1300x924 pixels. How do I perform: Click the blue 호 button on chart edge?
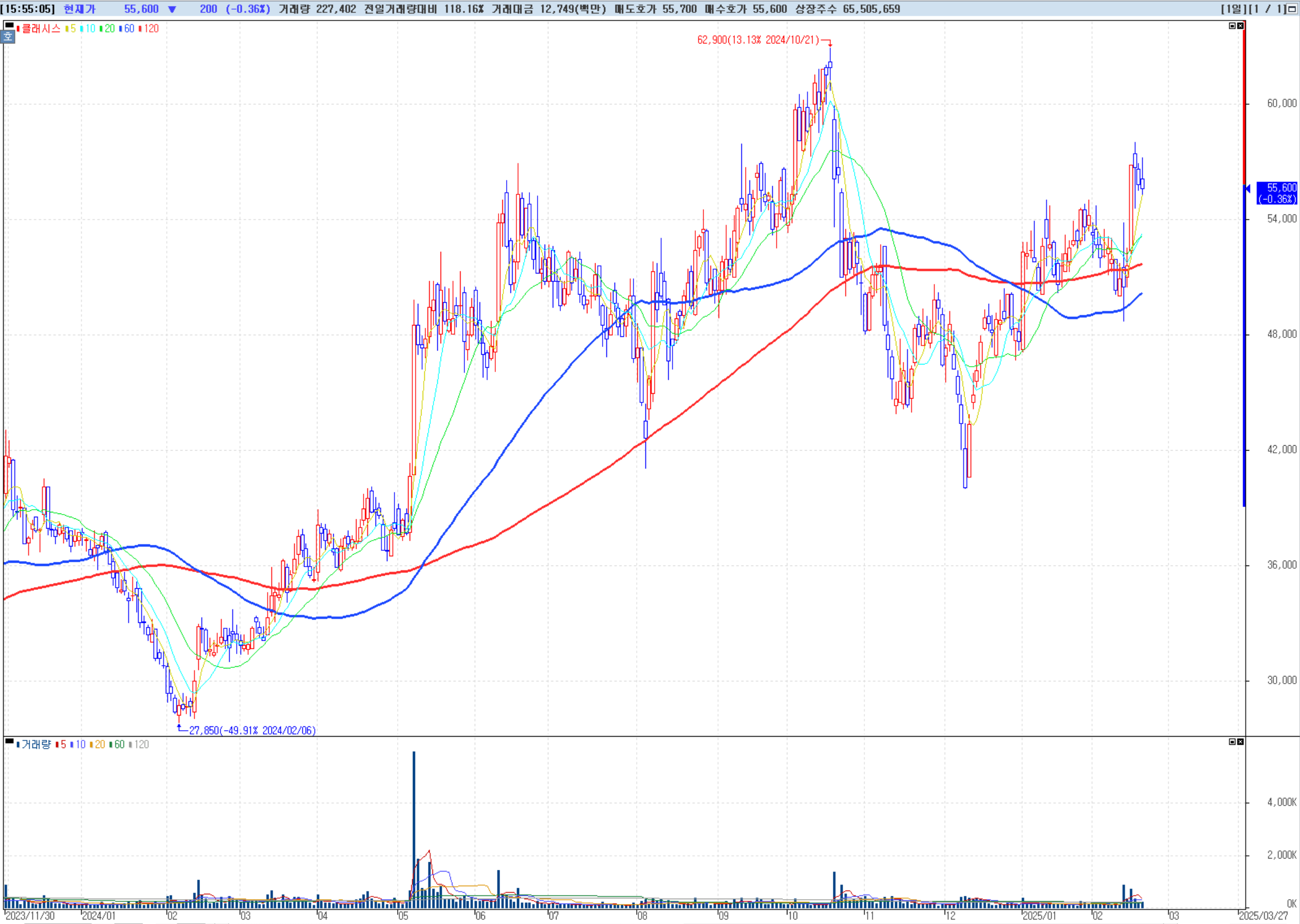click(8, 37)
